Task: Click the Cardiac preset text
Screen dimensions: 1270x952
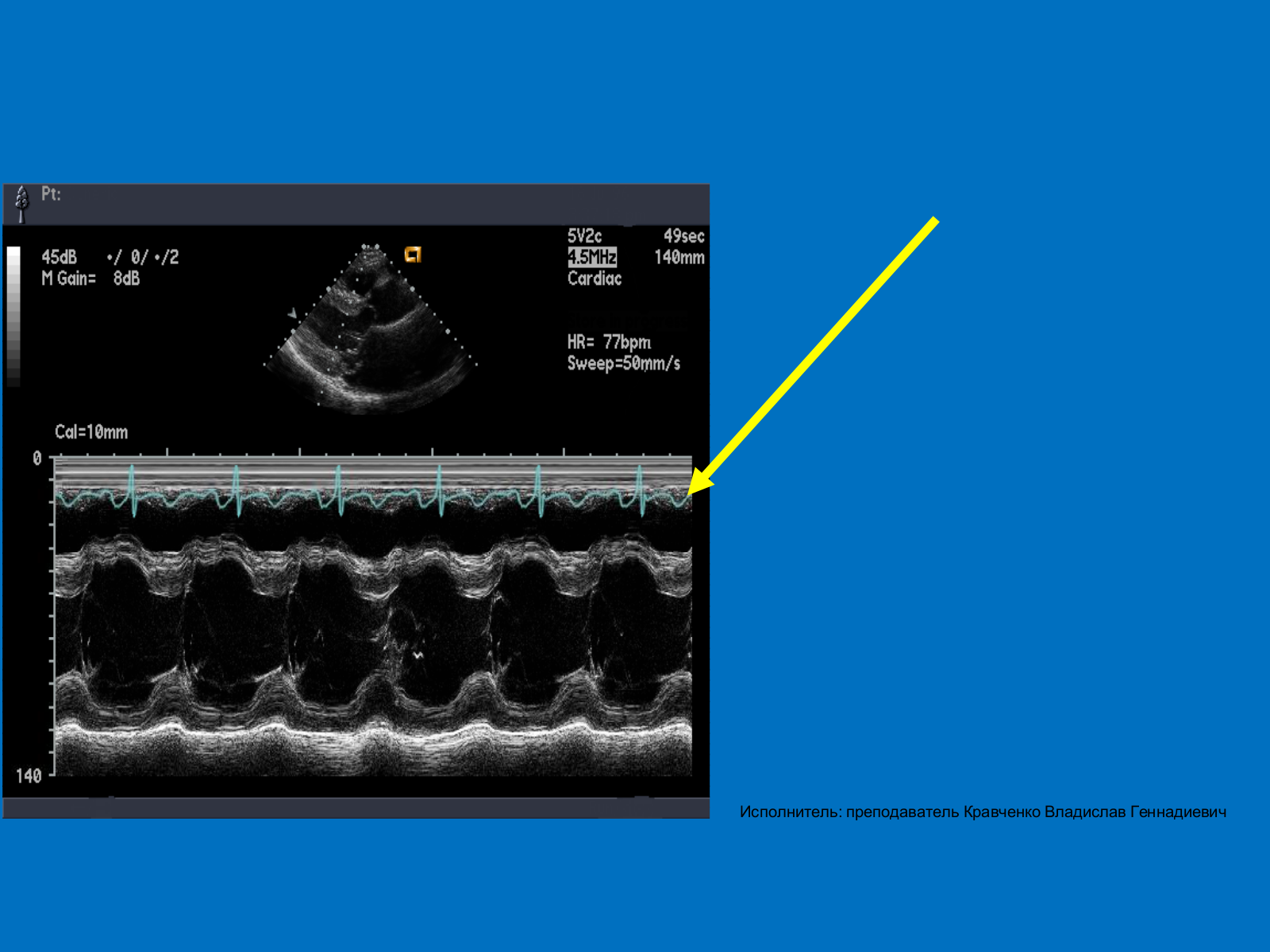Action: point(595,278)
